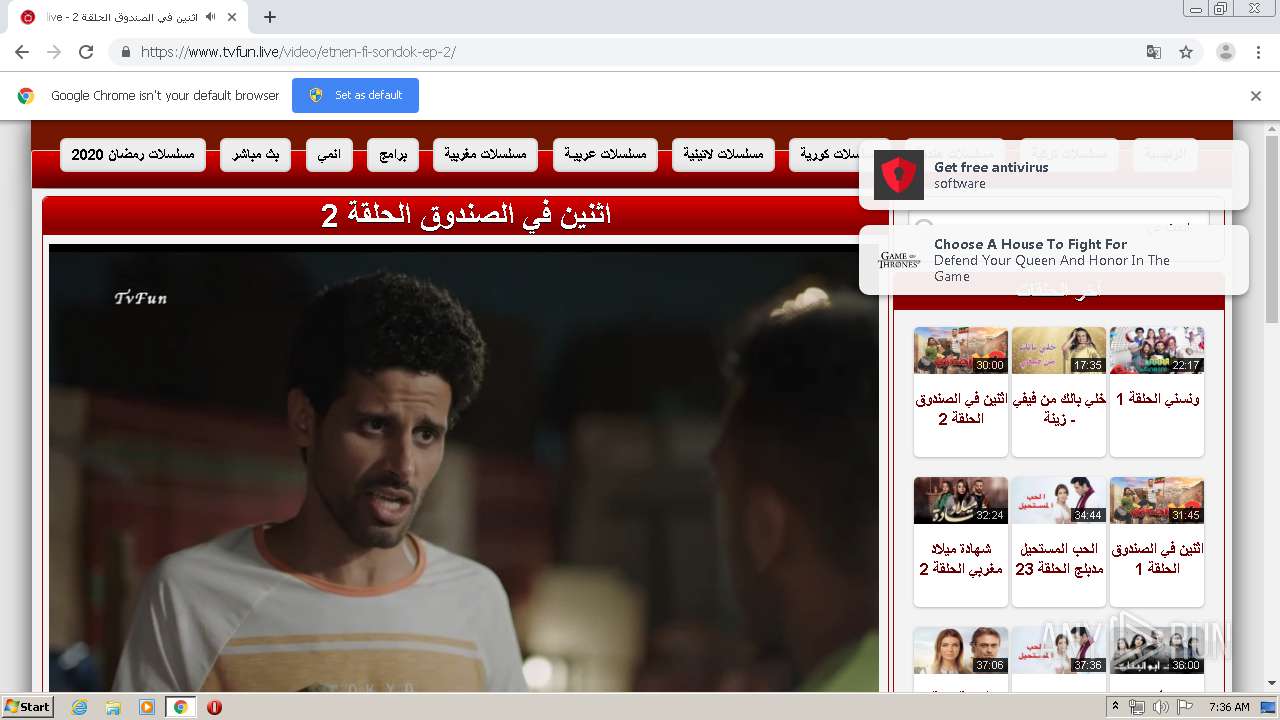Open the 37:36 video thumbnail
The height and width of the screenshot is (720, 1280).
tap(1059, 650)
